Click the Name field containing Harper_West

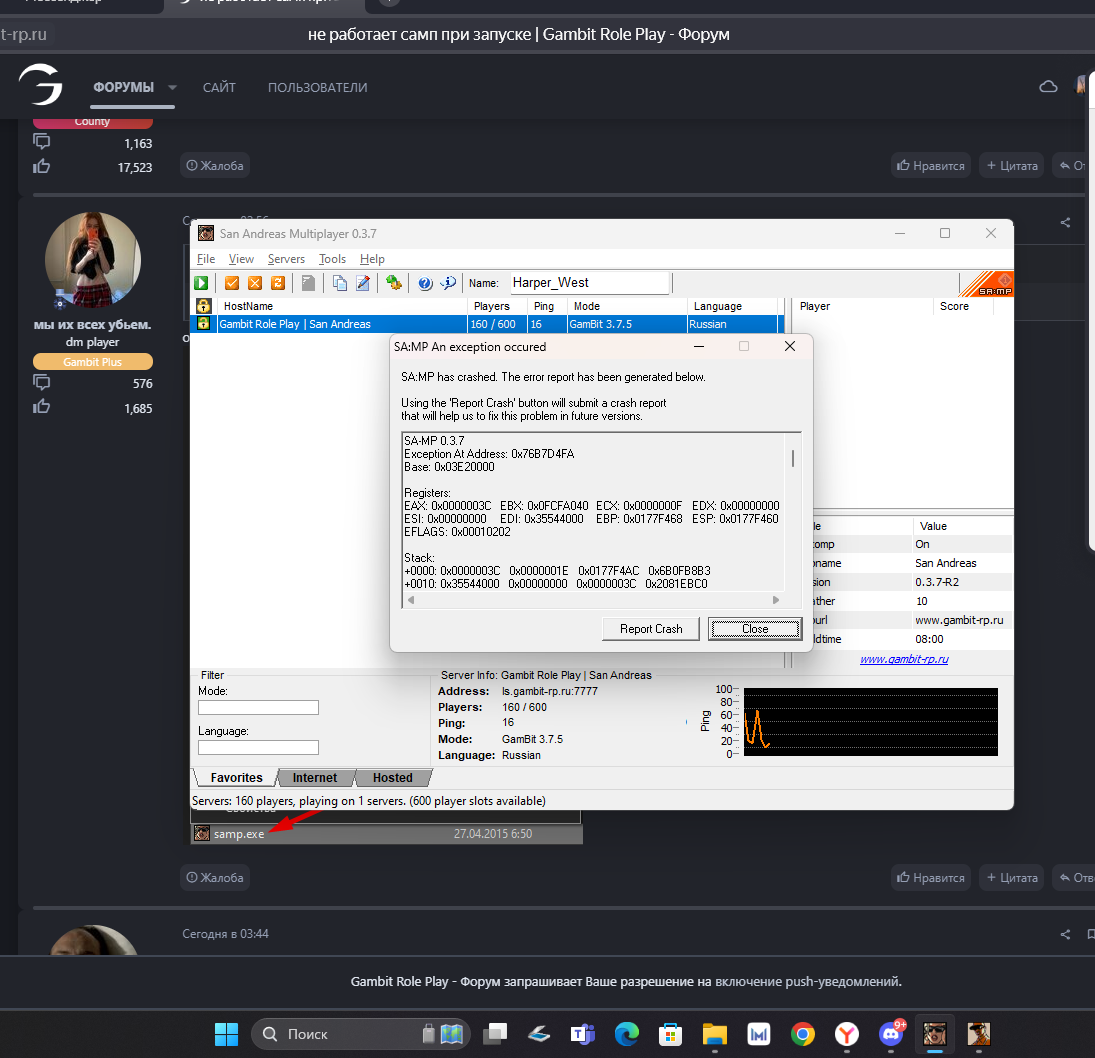point(589,283)
